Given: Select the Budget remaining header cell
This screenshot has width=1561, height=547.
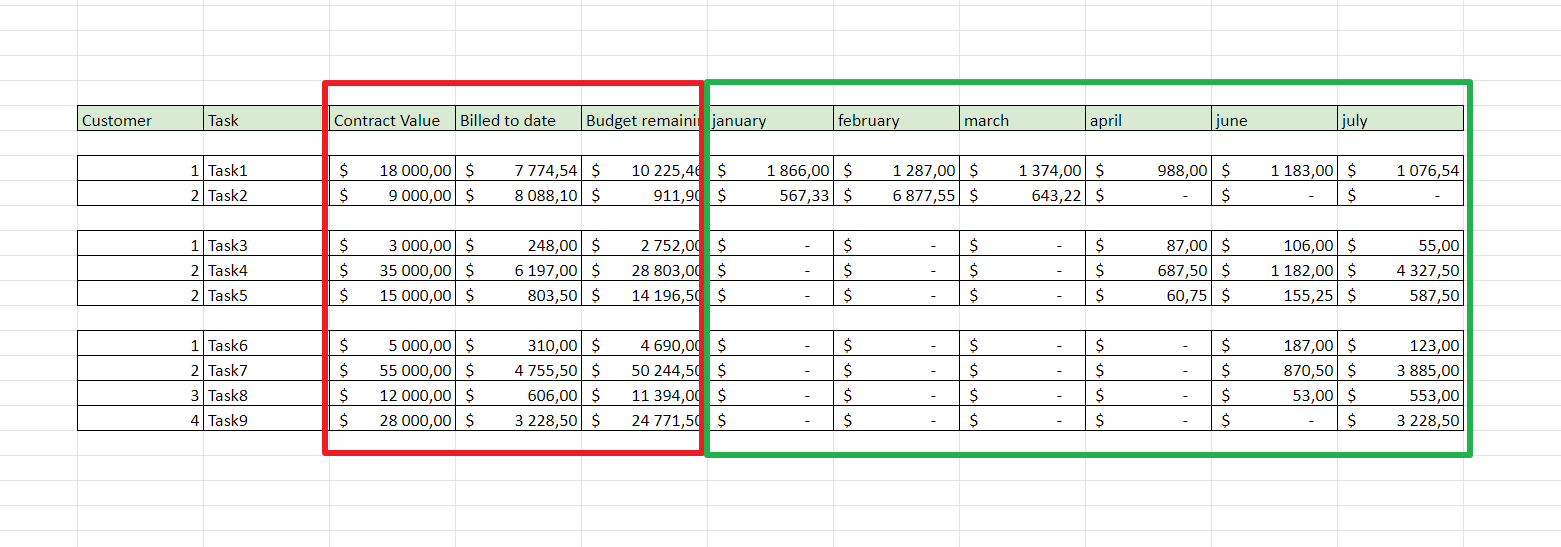Looking at the screenshot, I should point(645,119).
